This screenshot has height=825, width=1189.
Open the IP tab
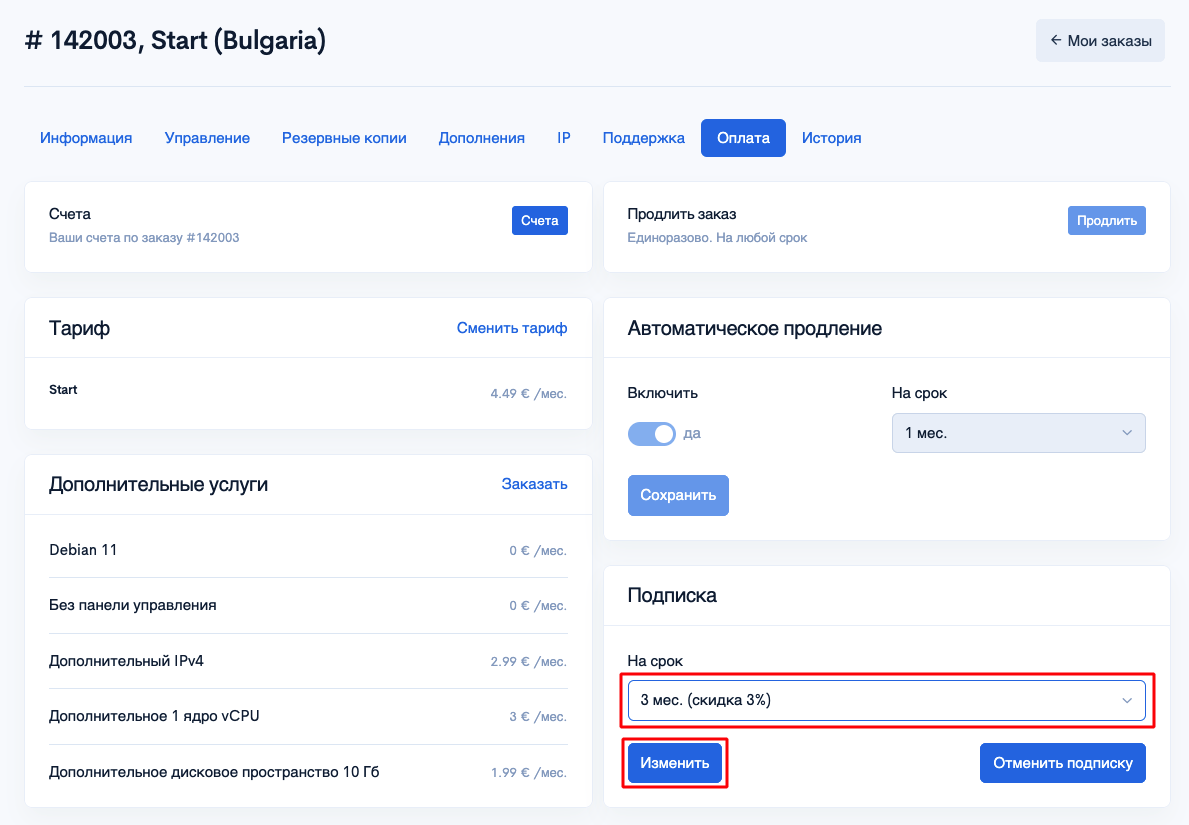point(563,138)
